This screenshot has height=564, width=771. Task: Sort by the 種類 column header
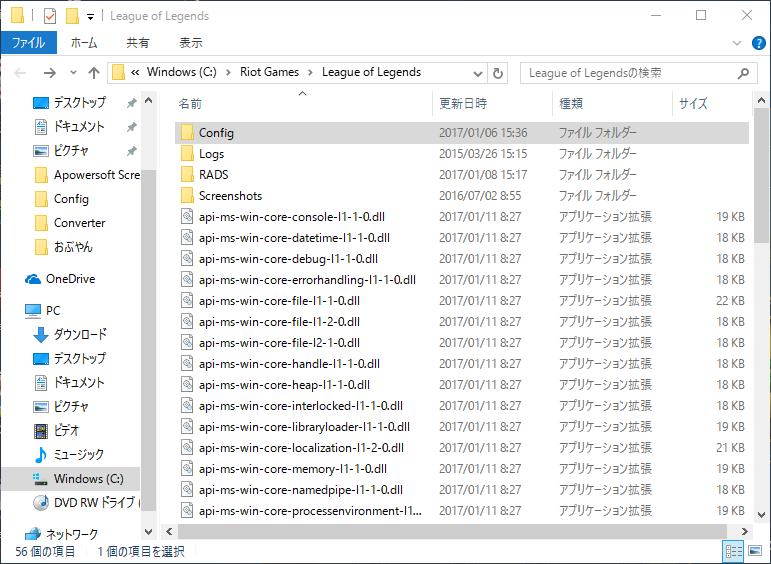click(x=612, y=103)
